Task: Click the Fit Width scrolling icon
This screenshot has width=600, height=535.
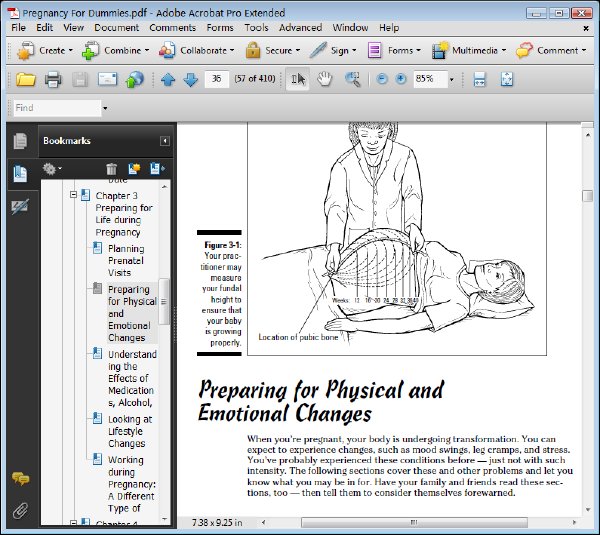Action: (479, 80)
